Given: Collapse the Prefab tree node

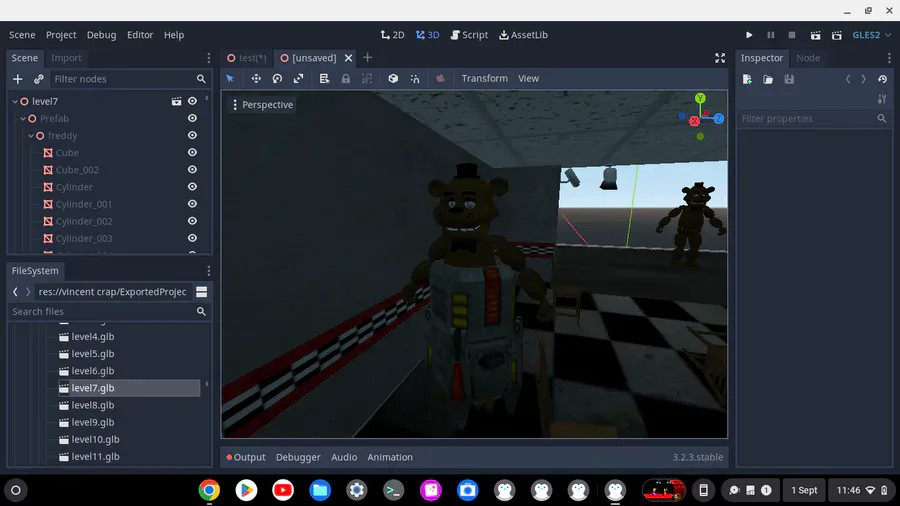Looking at the screenshot, I should (23, 119).
